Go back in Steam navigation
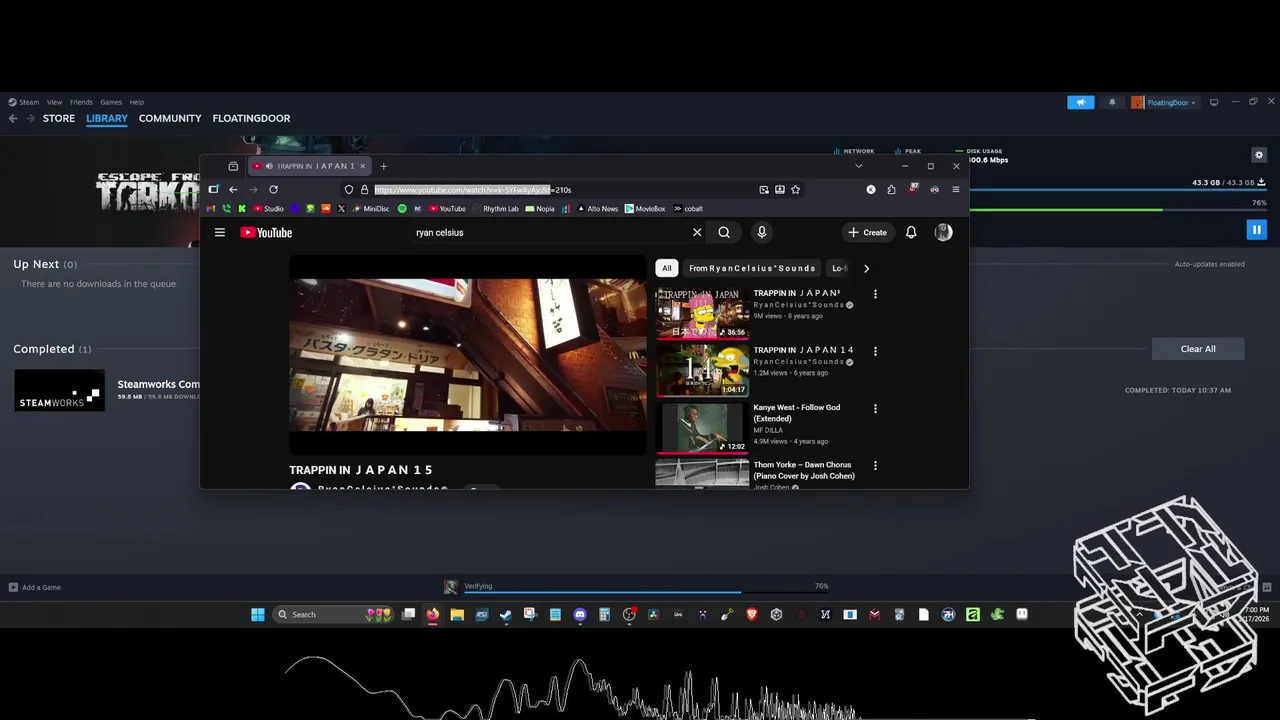 point(13,118)
